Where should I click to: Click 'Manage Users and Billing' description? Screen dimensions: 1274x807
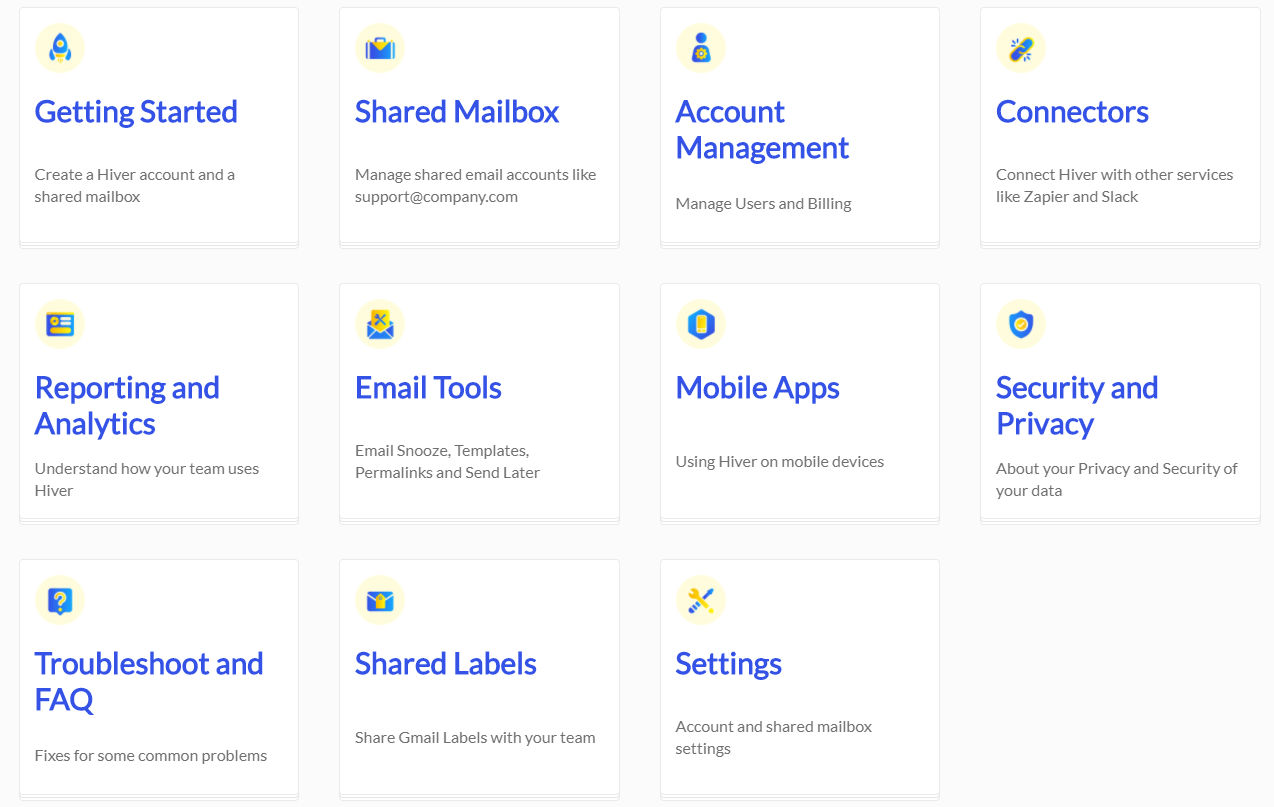coord(763,204)
